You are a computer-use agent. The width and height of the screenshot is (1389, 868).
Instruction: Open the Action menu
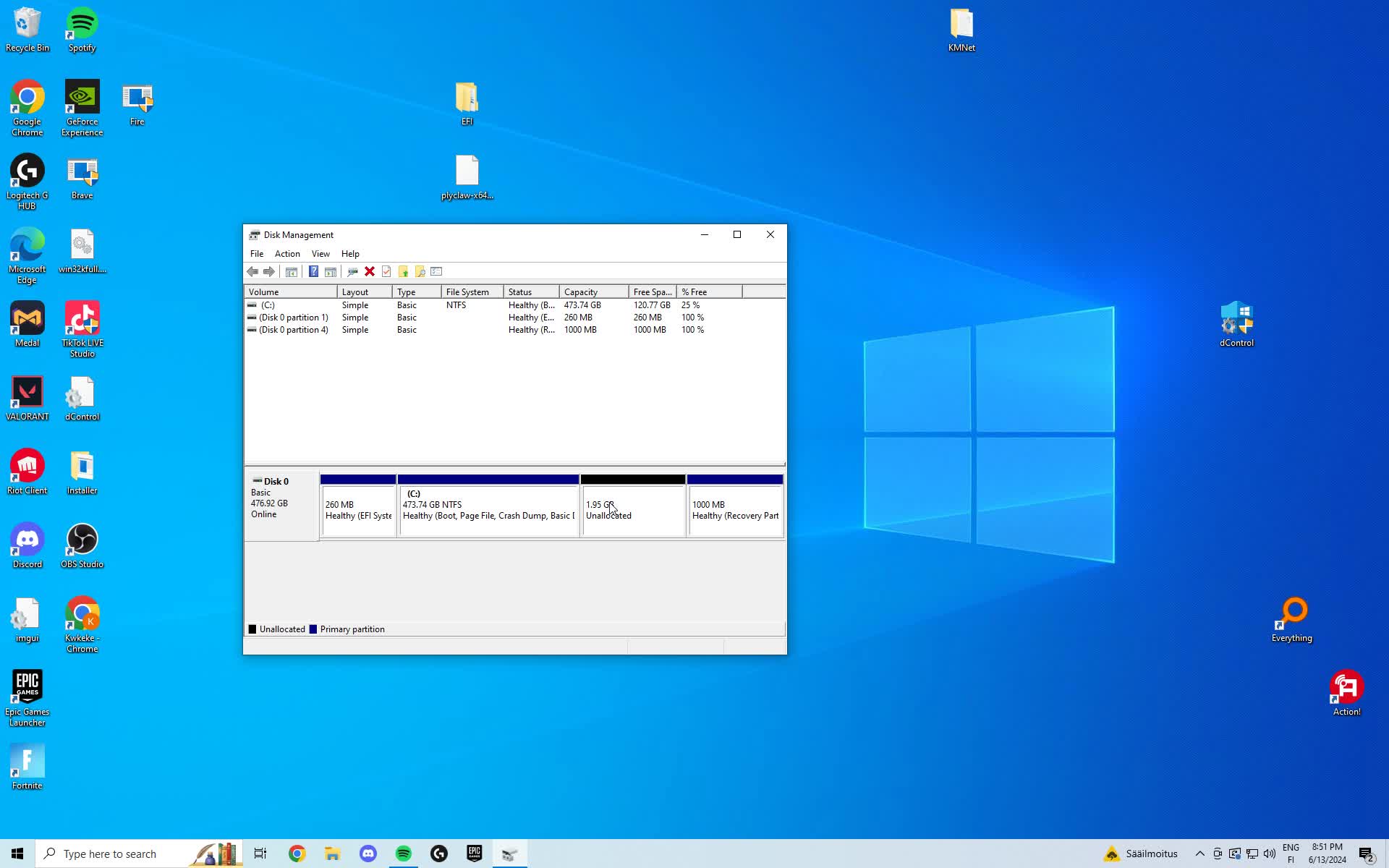point(287,254)
